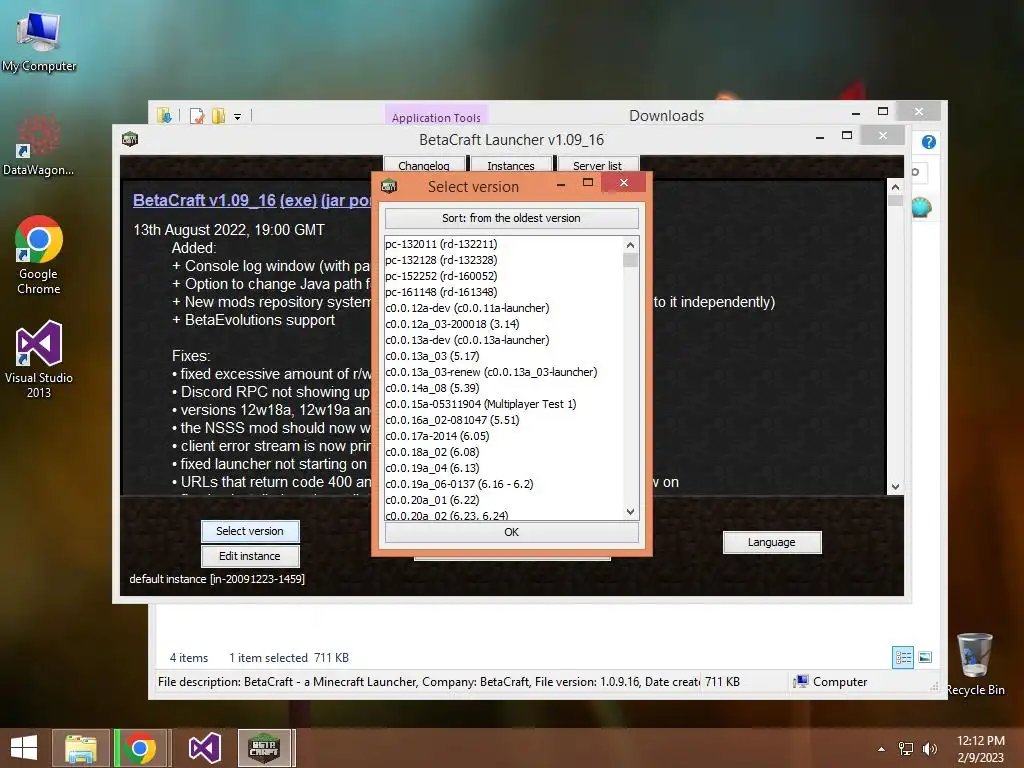Click changelog scrollbar up arrow
1024x768 pixels.
coord(895,187)
